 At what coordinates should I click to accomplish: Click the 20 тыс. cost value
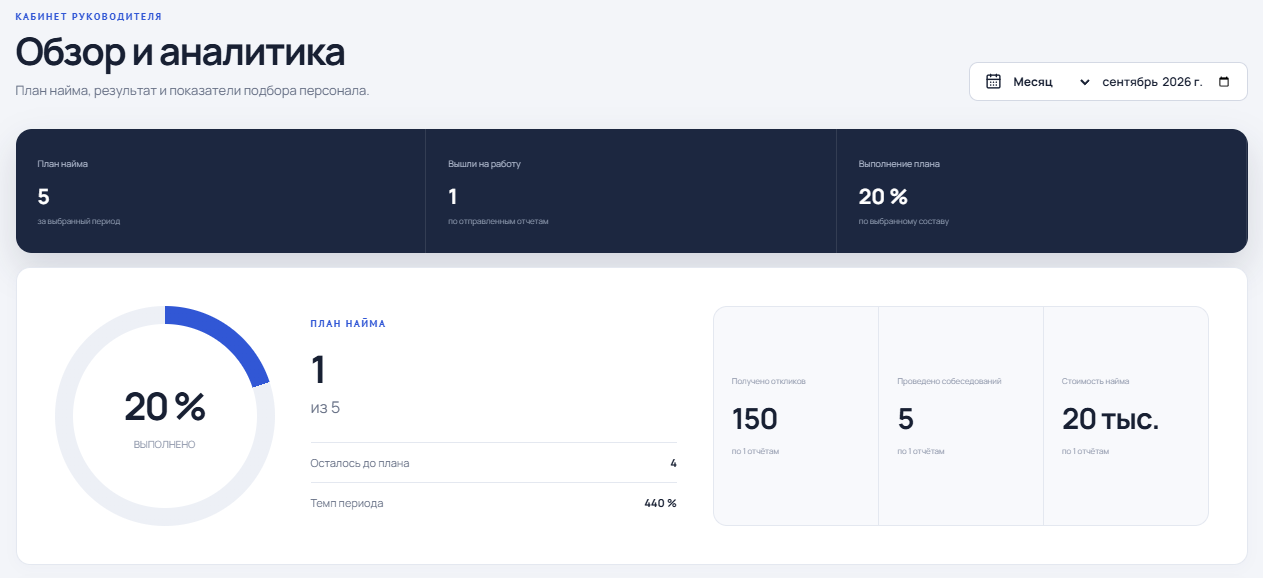(1111, 419)
